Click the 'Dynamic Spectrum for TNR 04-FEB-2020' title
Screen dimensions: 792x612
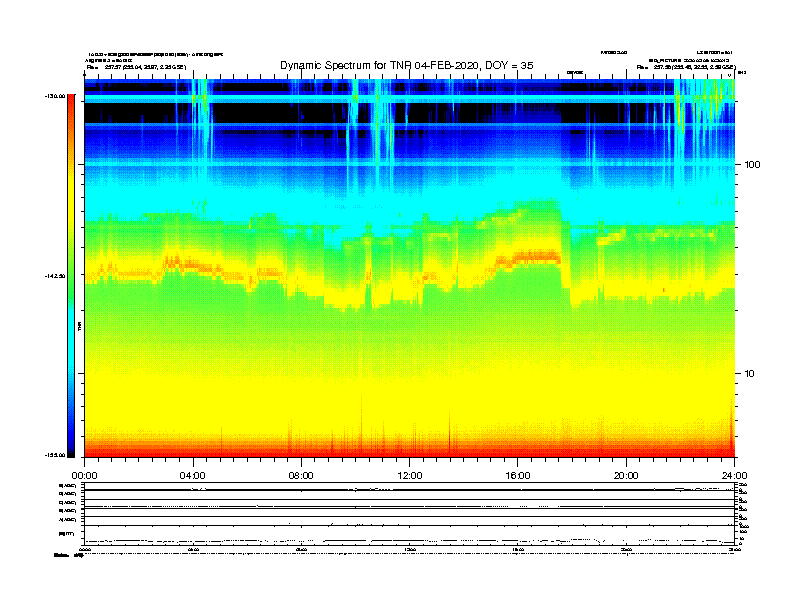coord(407,65)
